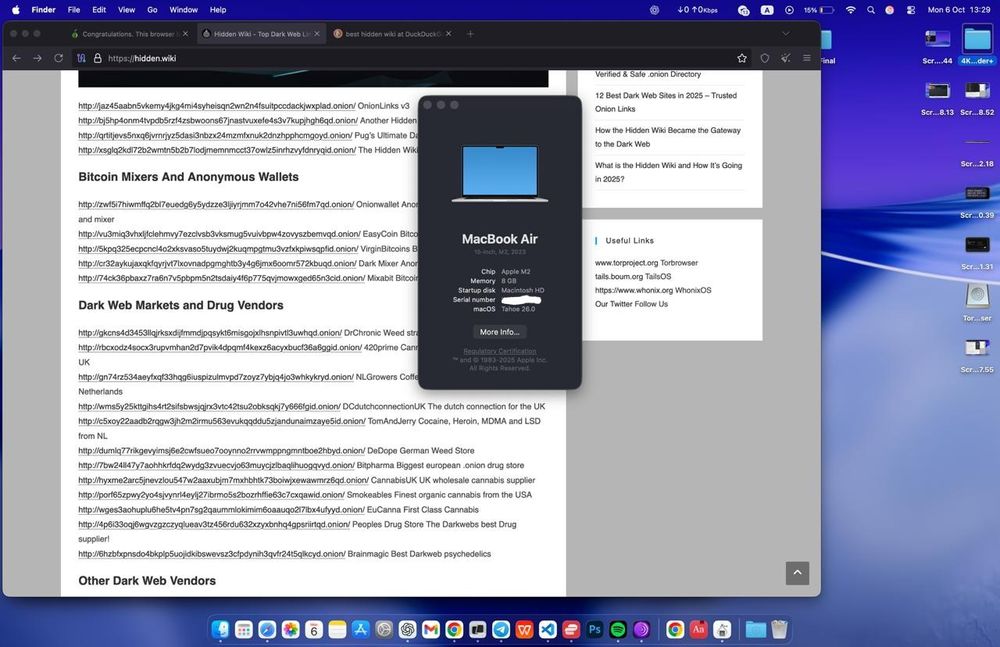Open the whonix.org WhonixOS link
This screenshot has height=647, width=1000.
click(x=653, y=290)
